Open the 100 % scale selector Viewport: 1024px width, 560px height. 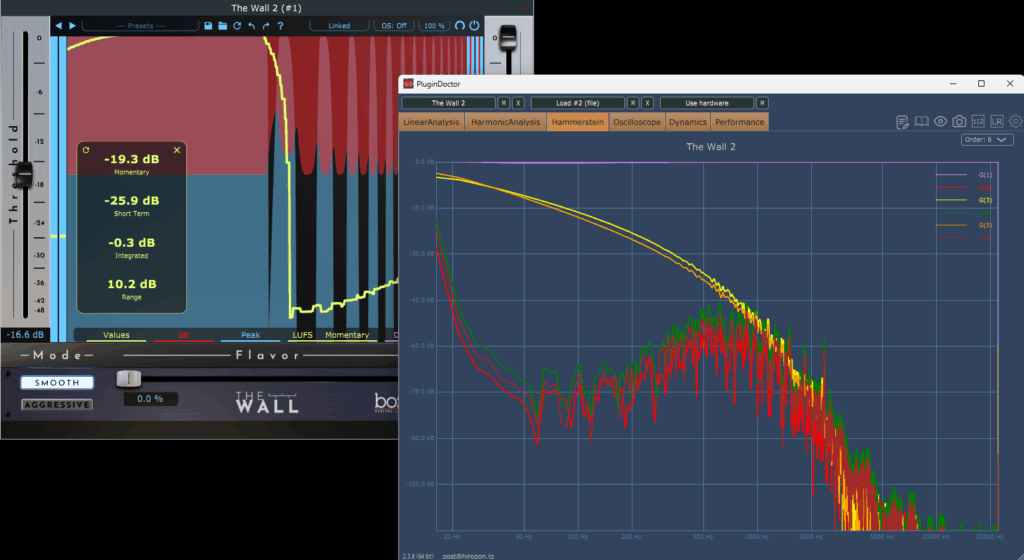(x=434, y=25)
